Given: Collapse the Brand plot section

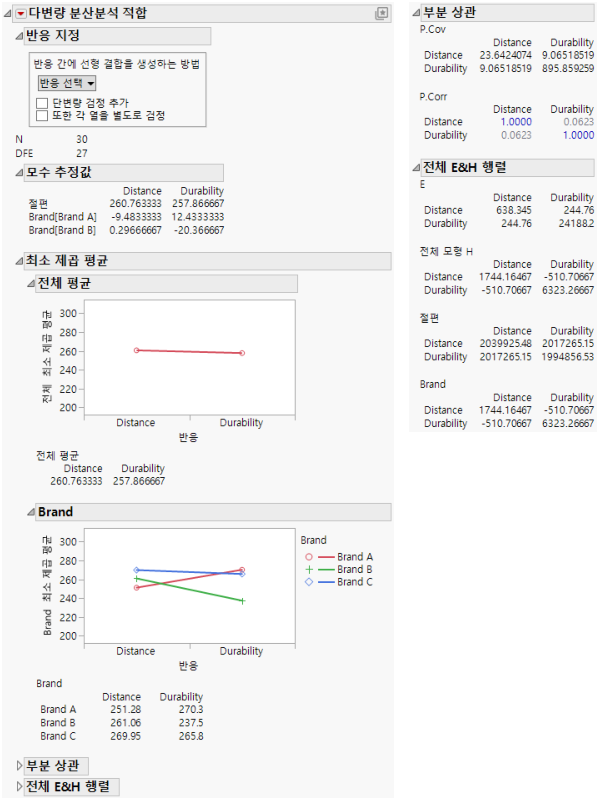Looking at the screenshot, I should pyautogui.click(x=31, y=512).
